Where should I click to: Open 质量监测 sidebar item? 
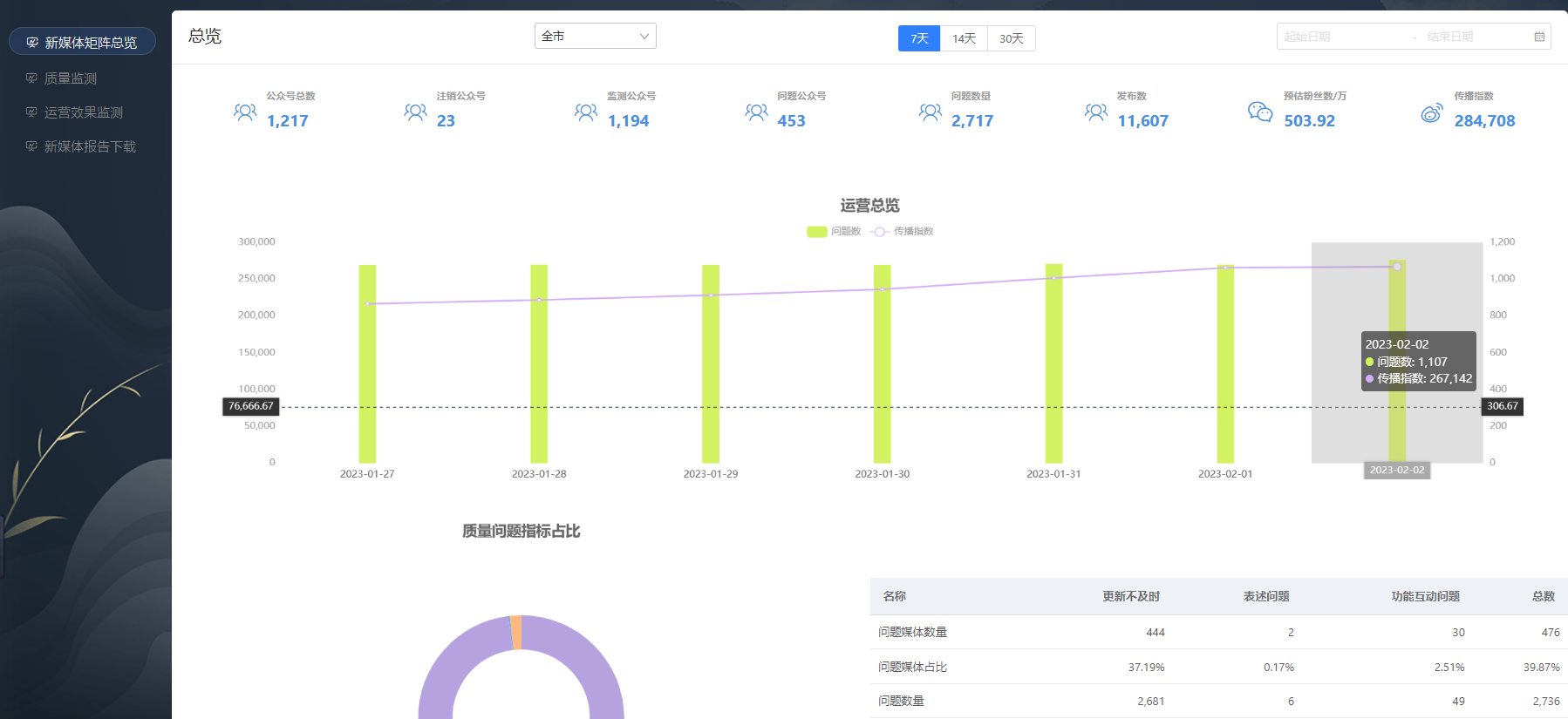71,78
